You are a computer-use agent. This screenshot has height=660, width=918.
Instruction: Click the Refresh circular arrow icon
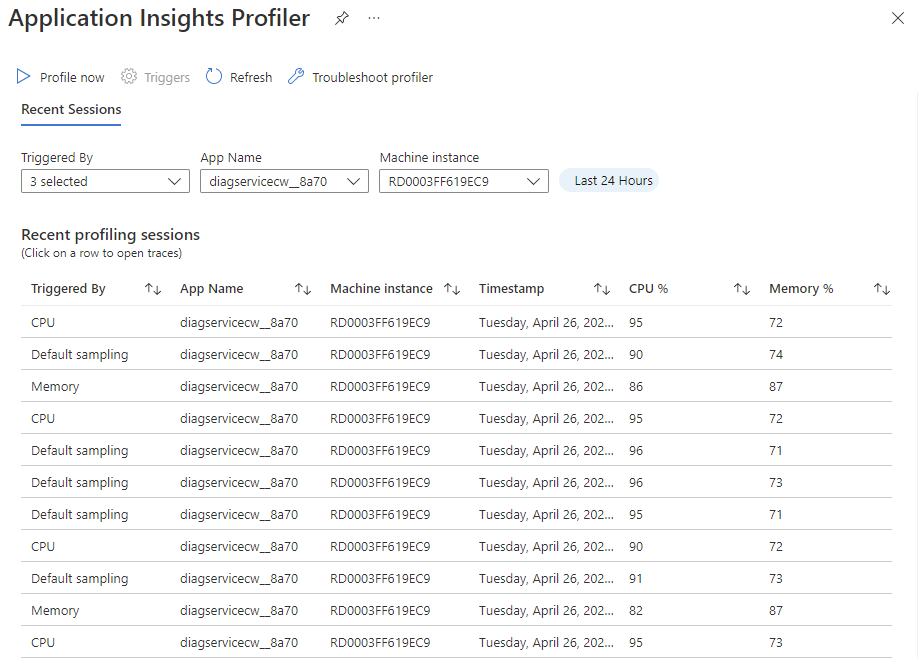(214, 77)
